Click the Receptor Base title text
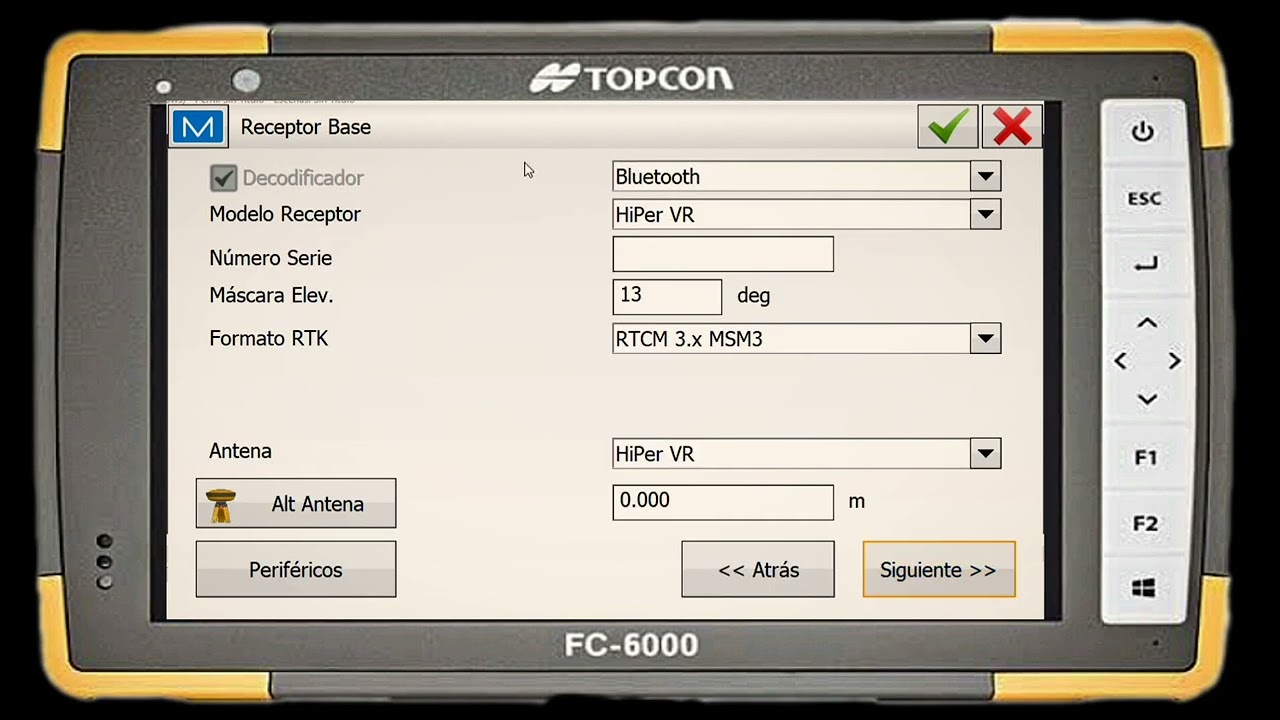The image size is (1280, 720). pyautogui.click(x=306, y=127)
